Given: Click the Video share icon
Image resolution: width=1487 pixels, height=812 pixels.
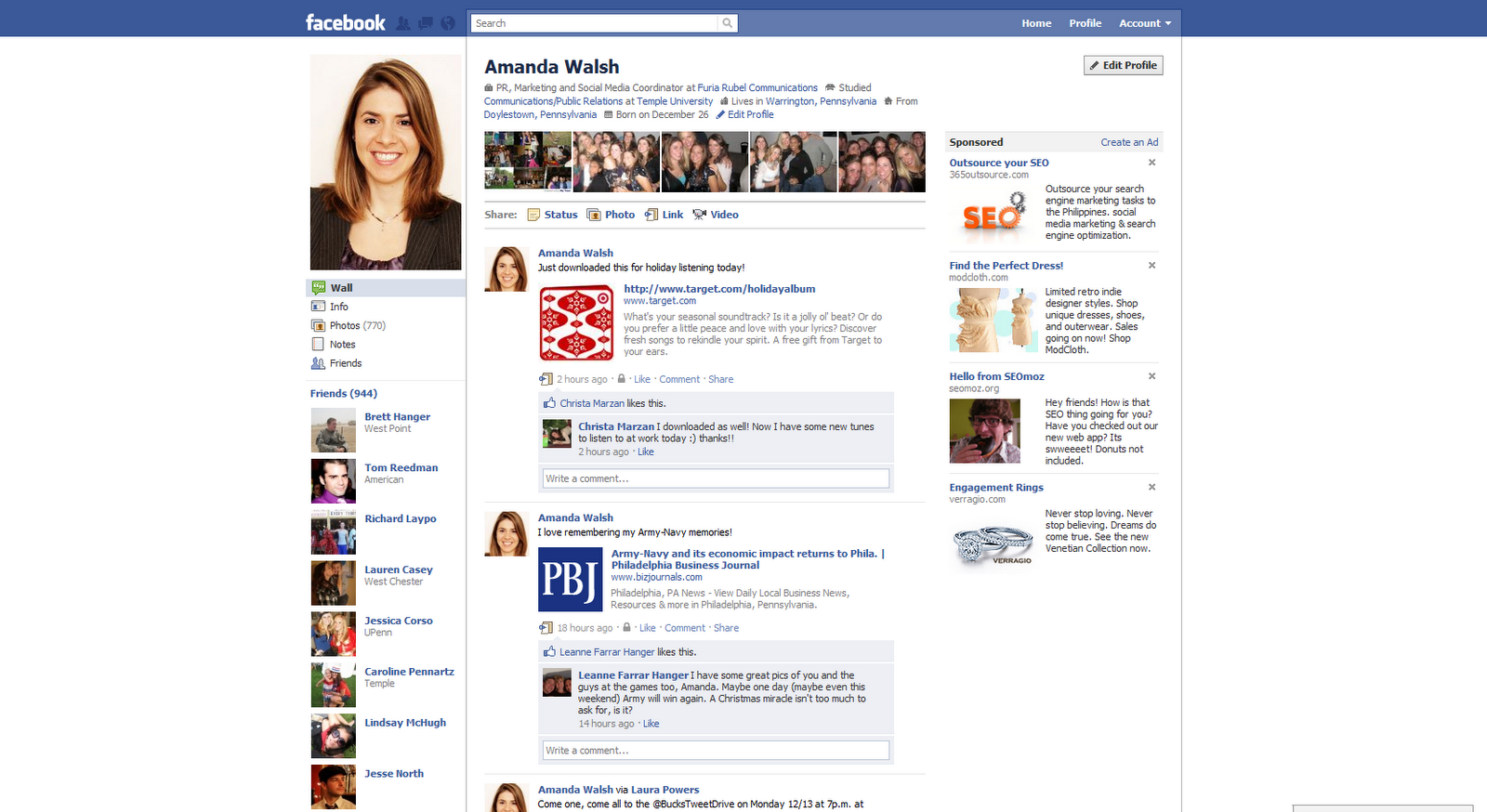Looking at the screenshot, I should pos(700,215).
